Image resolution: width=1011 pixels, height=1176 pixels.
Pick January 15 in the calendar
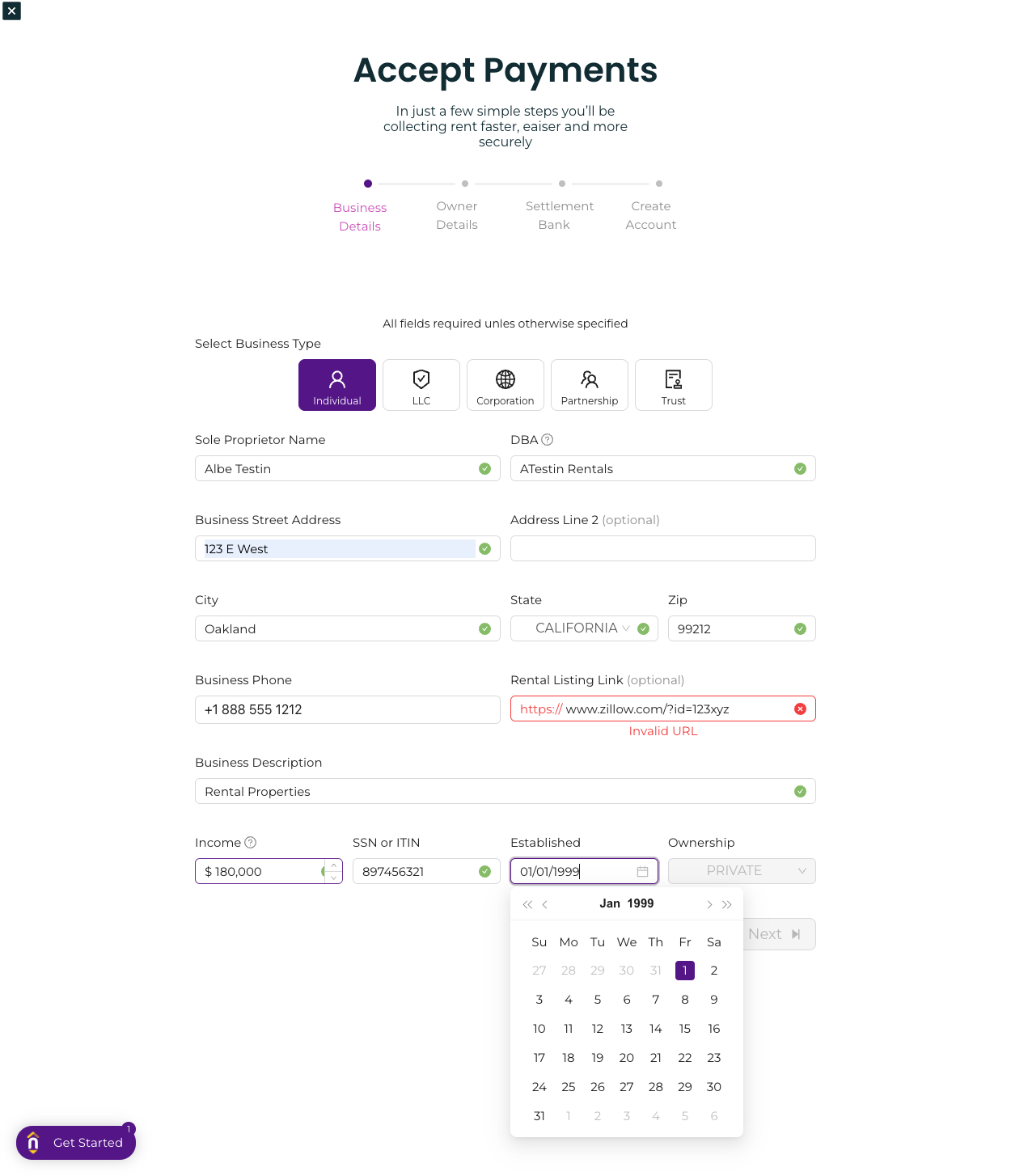[x=685, y=1029]
